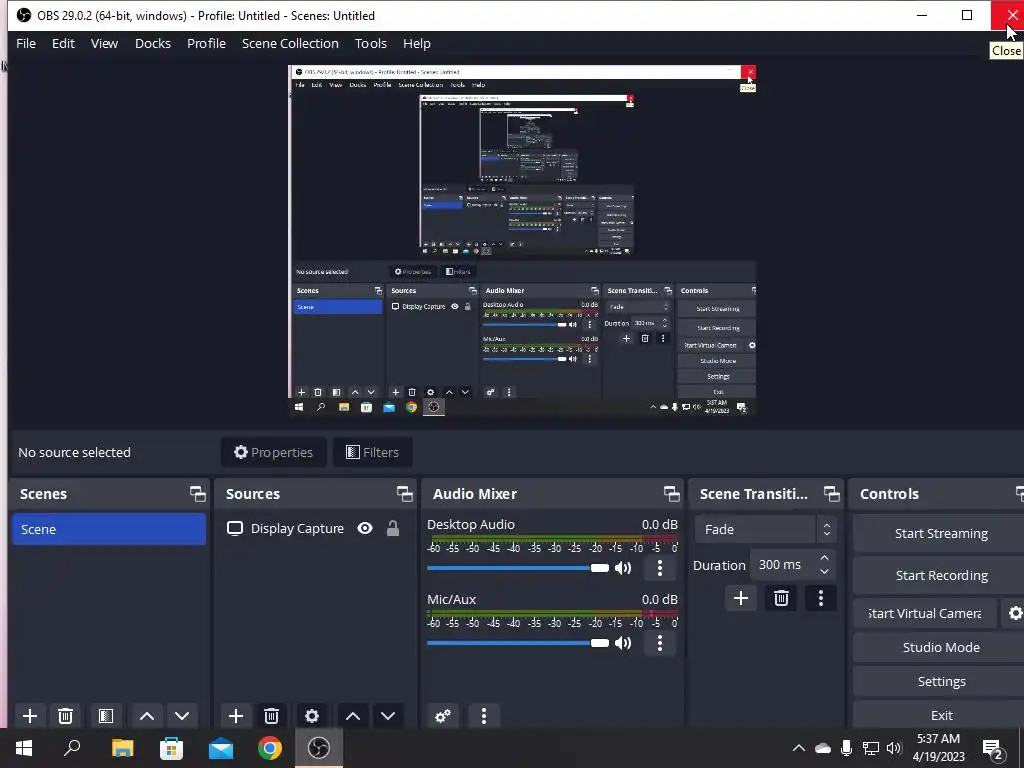Open Mail app from taskbar
The height and width of the screenshot is (768, 1024).
coord(221,748)
